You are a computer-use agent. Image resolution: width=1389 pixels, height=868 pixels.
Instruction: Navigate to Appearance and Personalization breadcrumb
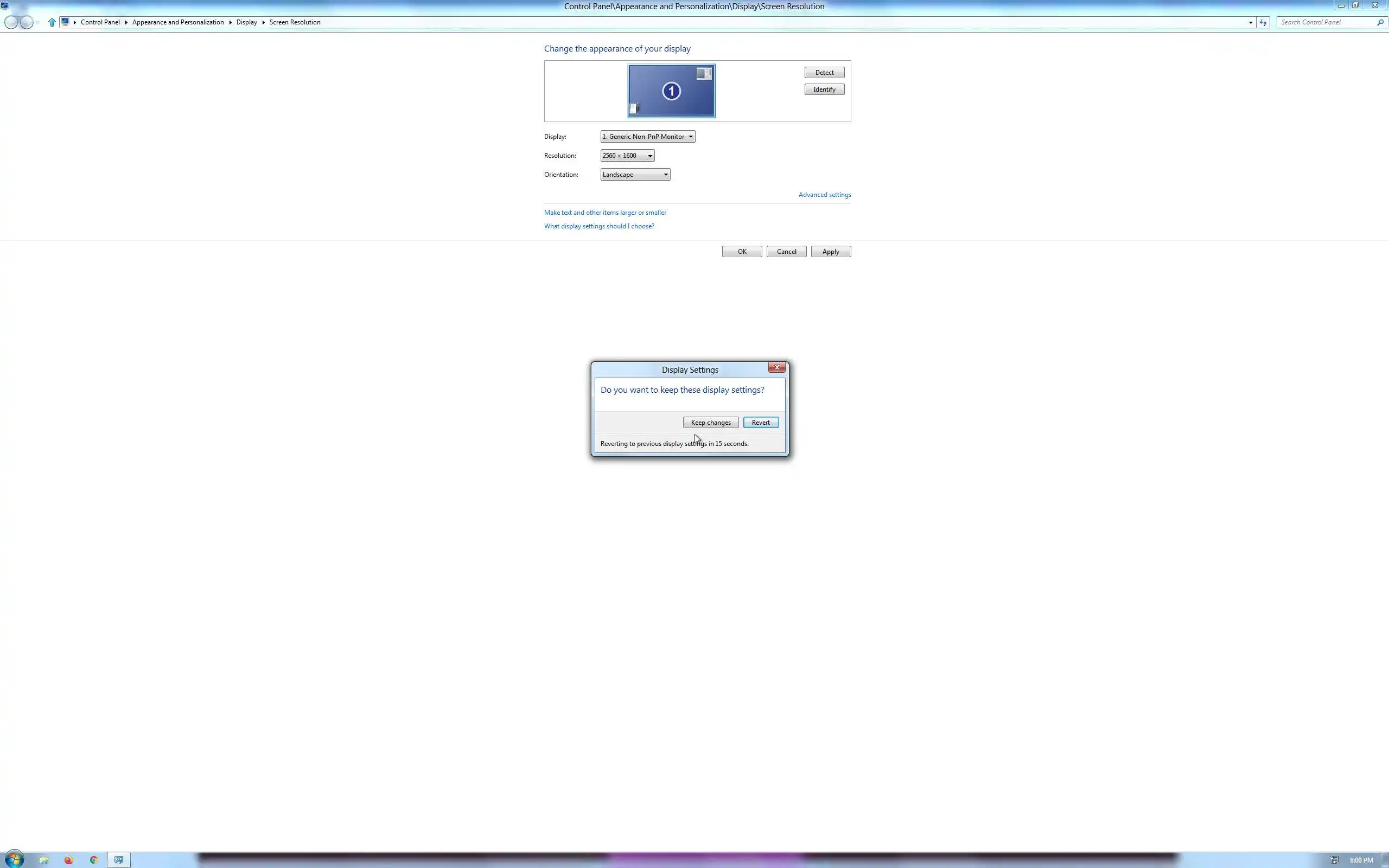tap(178, 22)
